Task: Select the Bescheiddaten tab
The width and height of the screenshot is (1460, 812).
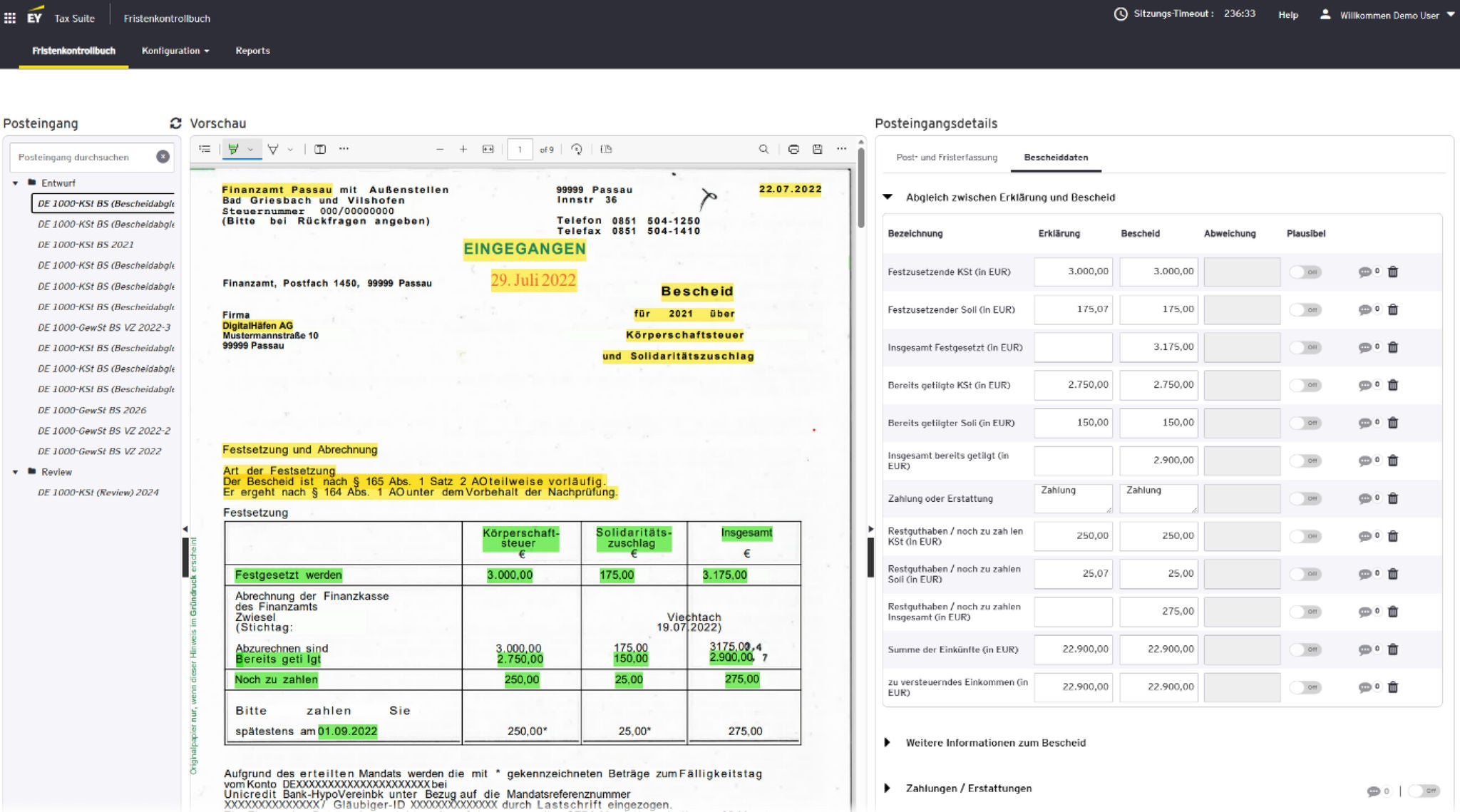Action: click(x=1056, y=158)
